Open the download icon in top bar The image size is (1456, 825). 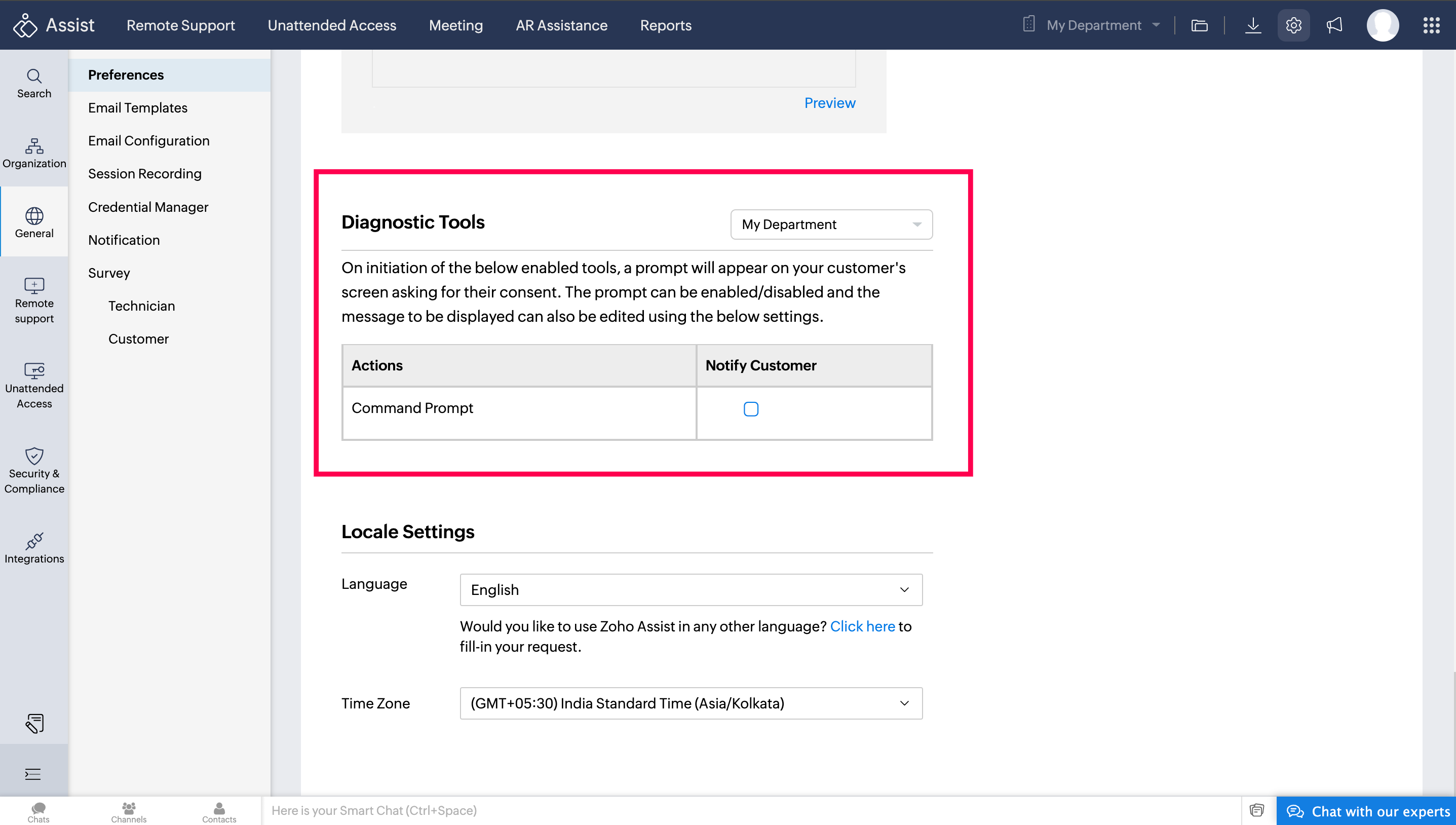coord(1253,25)
